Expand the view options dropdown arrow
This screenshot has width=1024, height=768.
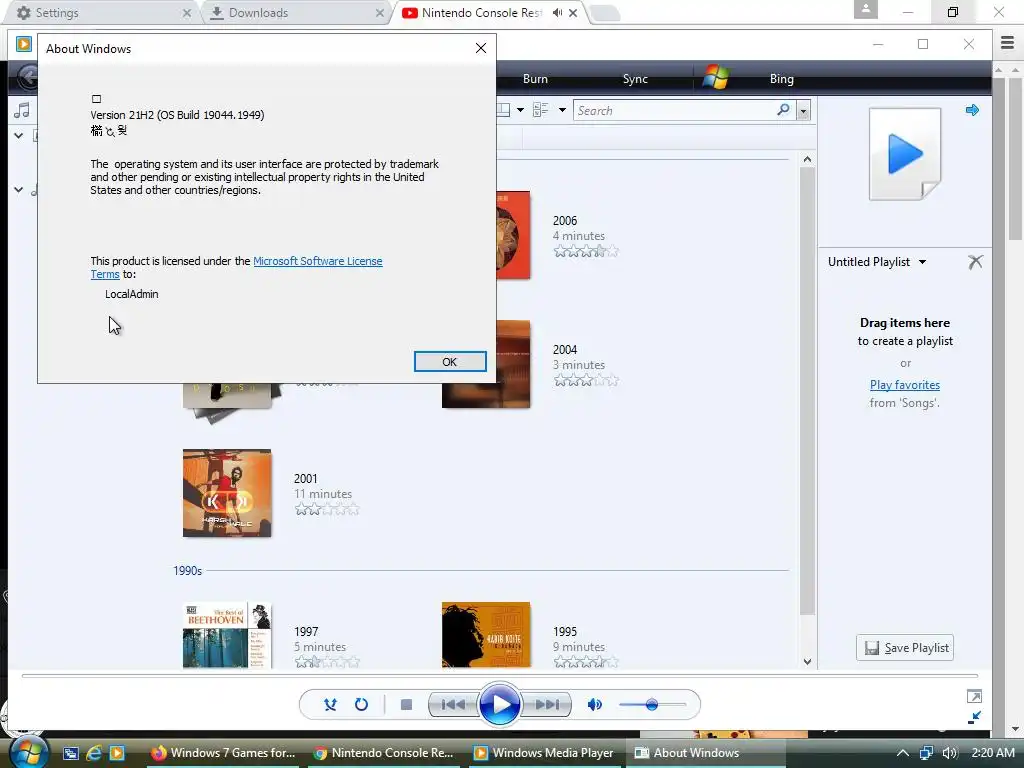[x=562, y=110]
